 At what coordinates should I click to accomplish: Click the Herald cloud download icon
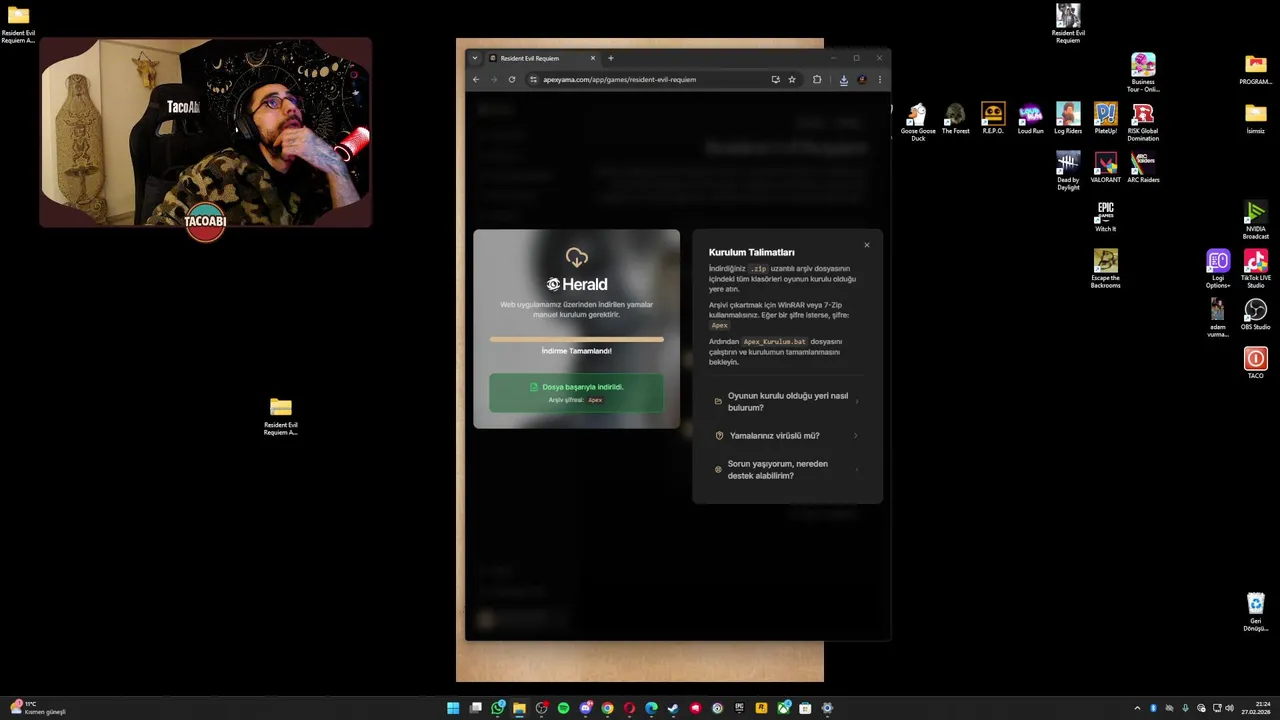pyautogui.click(x=576, y=257)
